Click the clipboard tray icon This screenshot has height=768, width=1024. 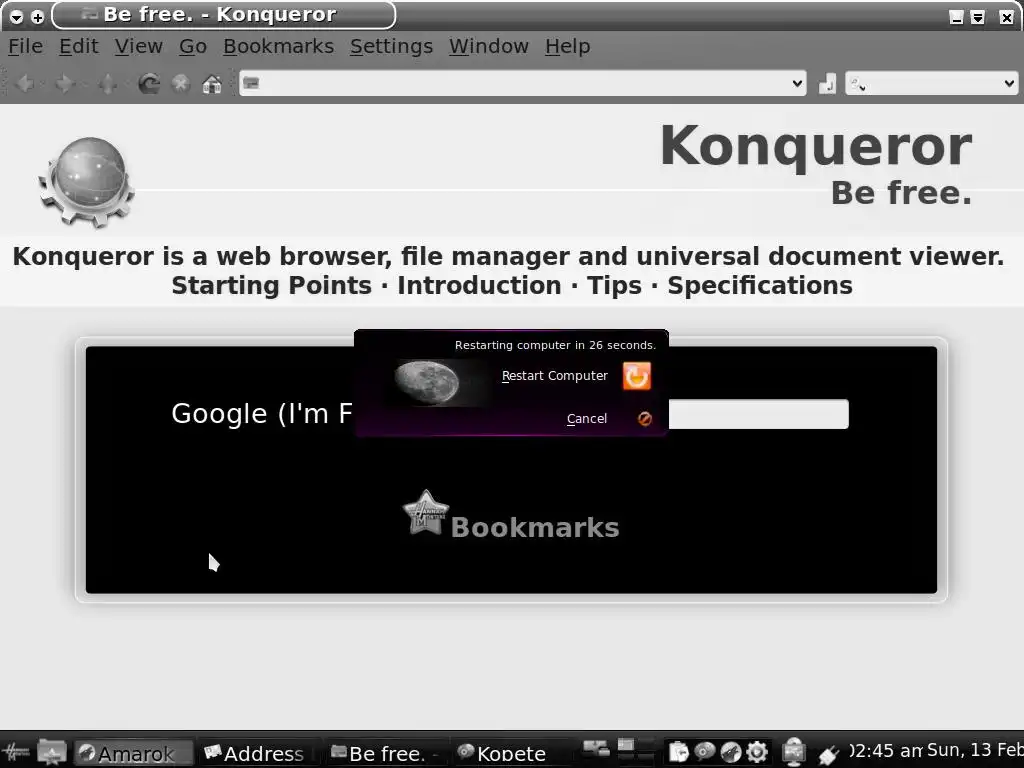coord(679,752)
